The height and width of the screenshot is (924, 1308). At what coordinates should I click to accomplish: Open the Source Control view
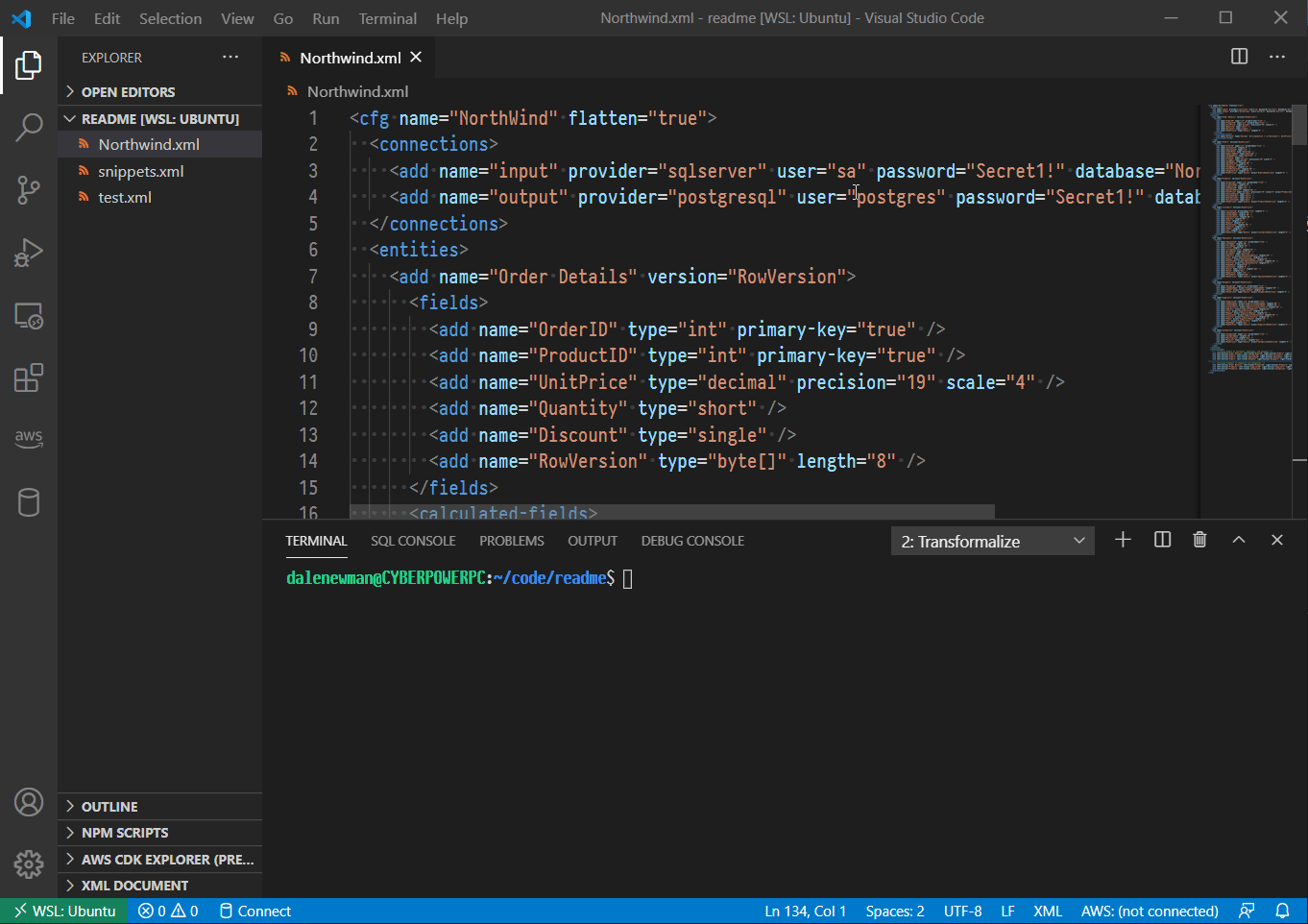[29, 189]
